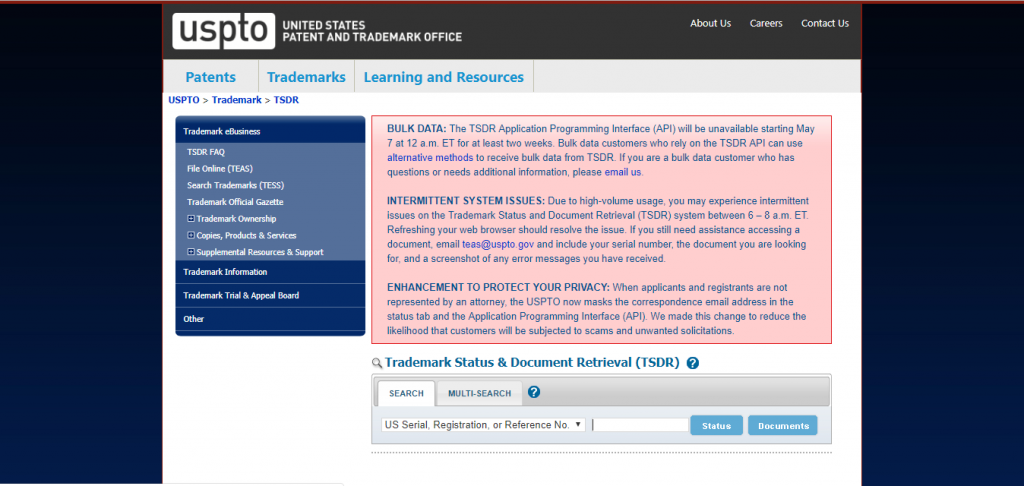Open Contact Us link

click(825, 24)
